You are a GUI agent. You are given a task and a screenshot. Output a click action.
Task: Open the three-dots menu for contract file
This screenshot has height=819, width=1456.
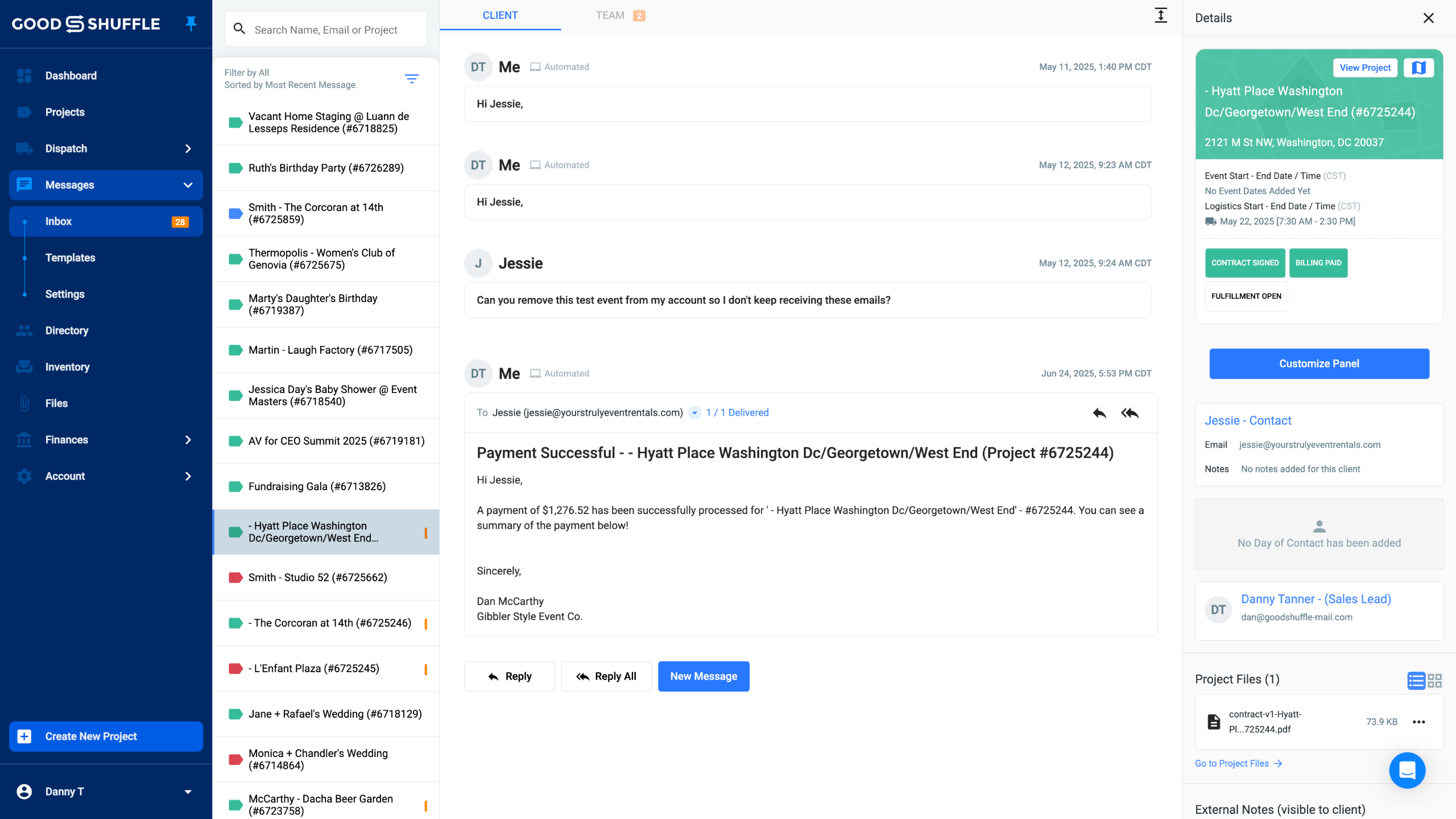tap(1418, 722)
